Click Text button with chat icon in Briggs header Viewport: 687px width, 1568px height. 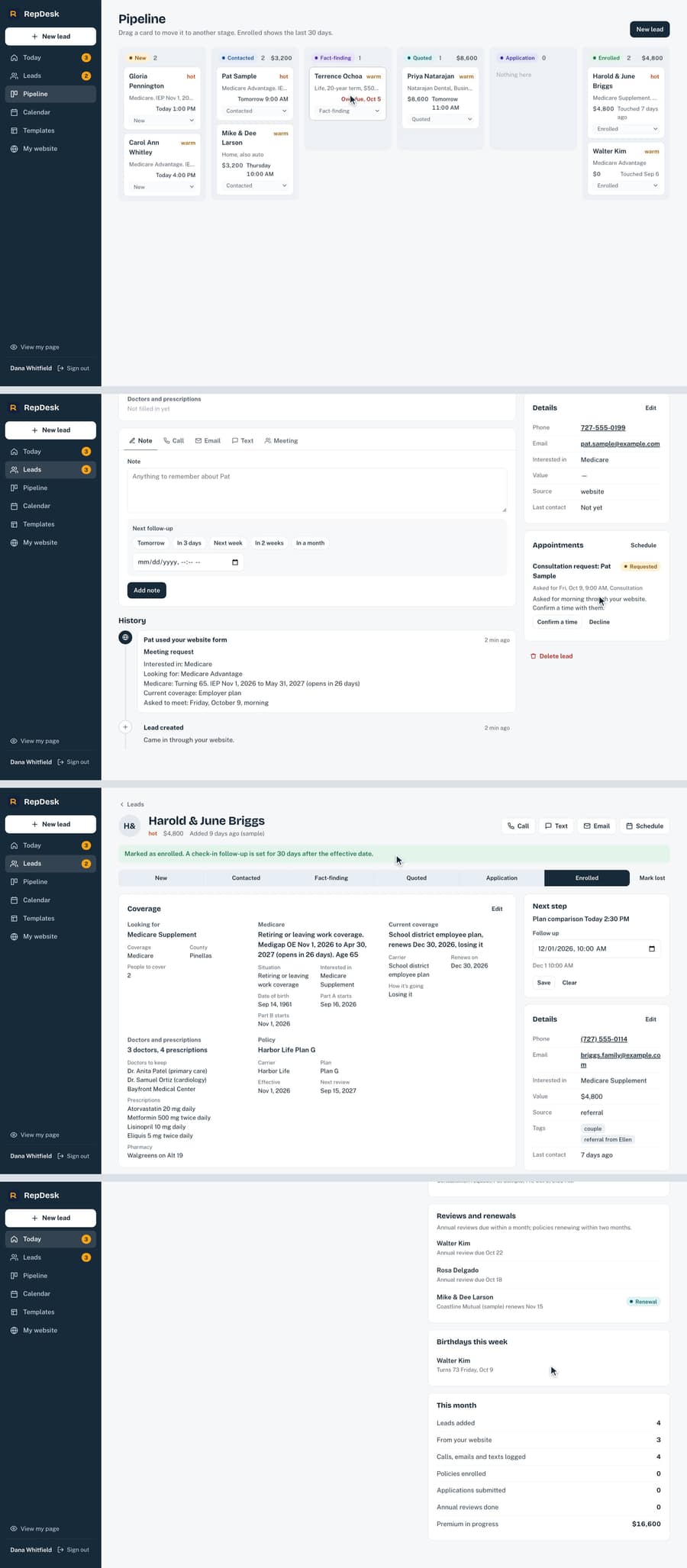pos(556,826)
